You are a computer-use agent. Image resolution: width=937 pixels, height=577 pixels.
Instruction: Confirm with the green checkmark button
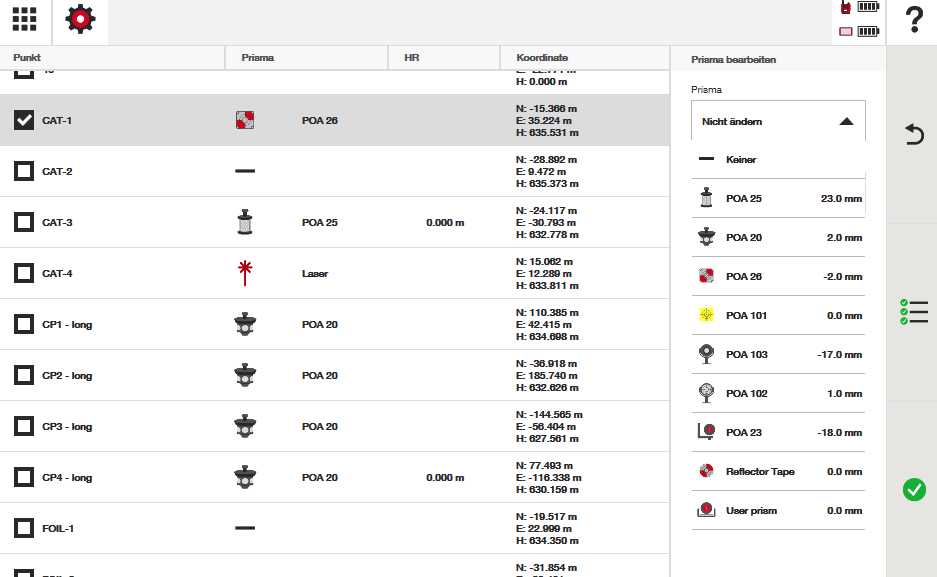pyautogui.click(x=914, y=489)
